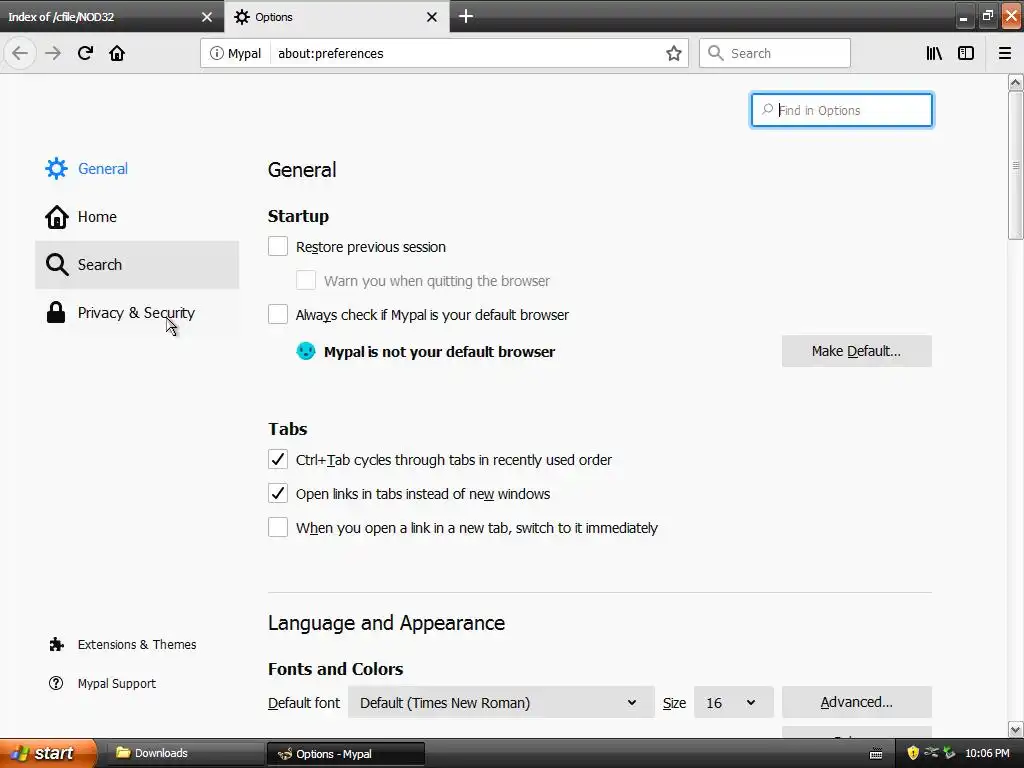Click the Fonts and Colors heading
Image resolution: width=1024 pixels, height=768 pixels.
pyautogui.click(x=335, y=669)
